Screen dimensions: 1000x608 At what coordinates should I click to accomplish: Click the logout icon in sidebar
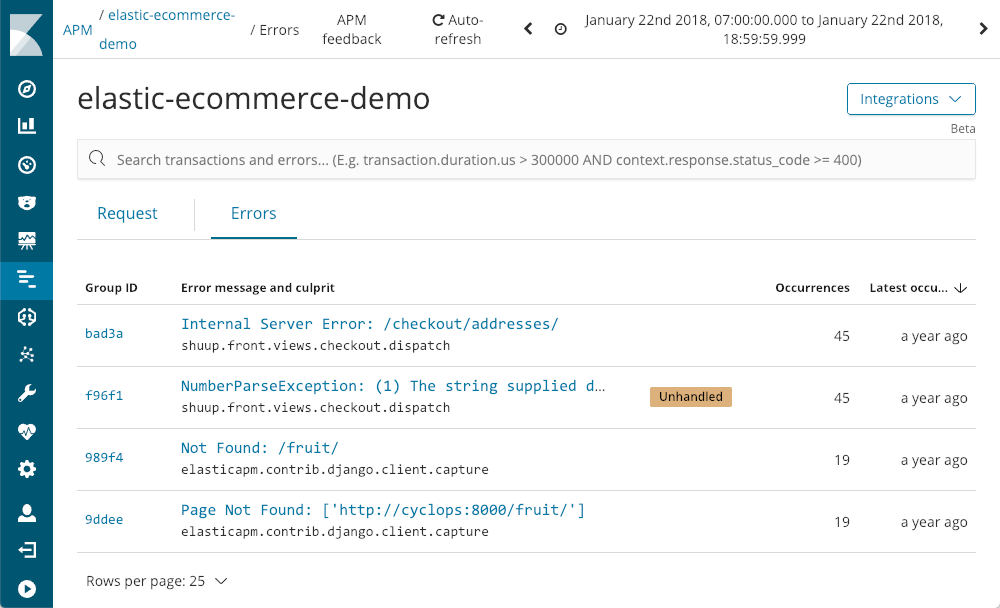[x=27, y=551]
